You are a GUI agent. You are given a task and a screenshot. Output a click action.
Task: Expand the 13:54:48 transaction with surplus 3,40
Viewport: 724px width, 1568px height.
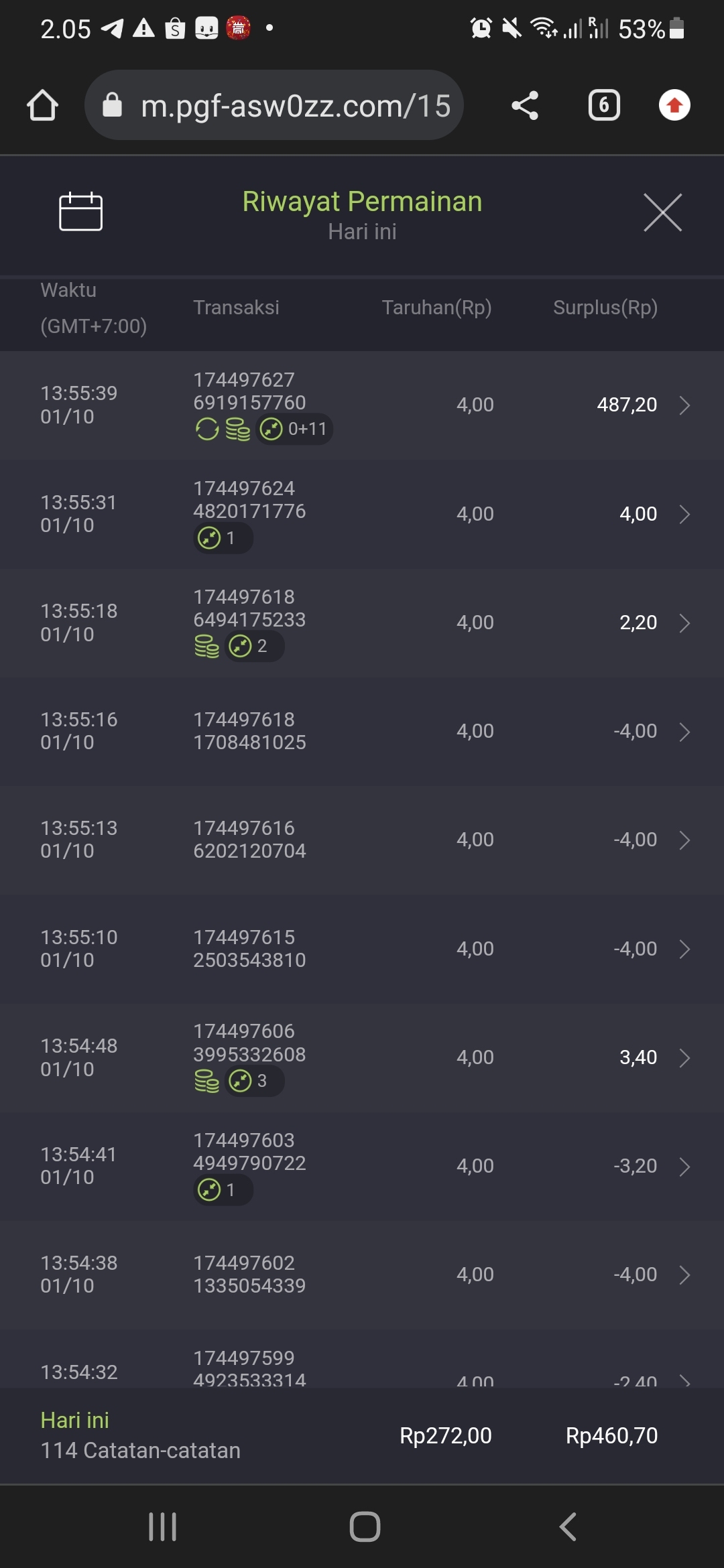pyautogui.click(x=684, y=1057)
